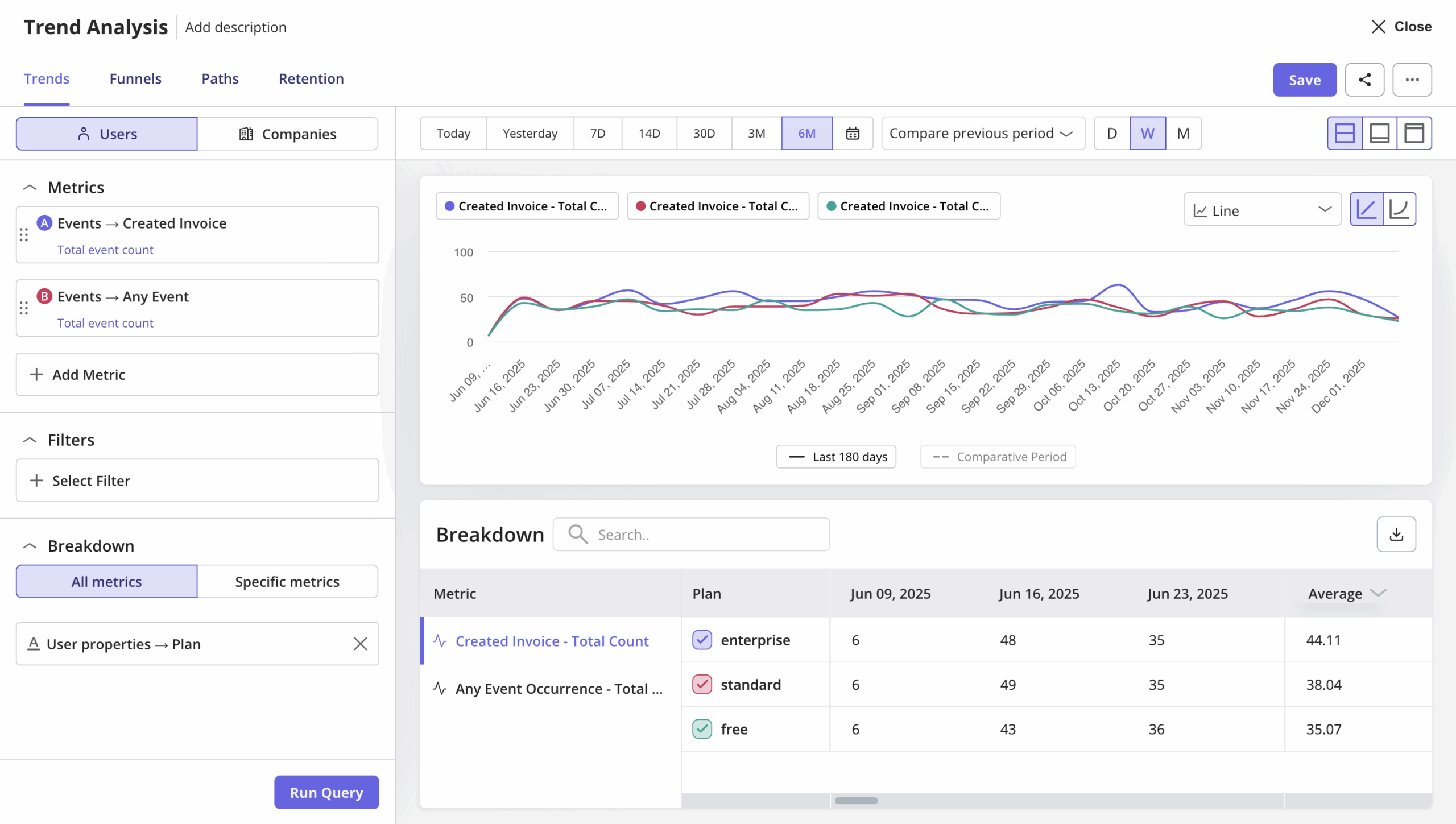The image size is (1456, 824).
Task: Switch granularity to Monthly
Action: tap(1184, 133)
